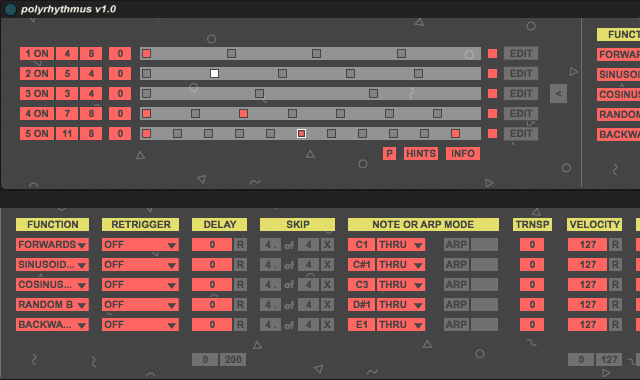Toggle the 1 ON track button

click(37, 53)
